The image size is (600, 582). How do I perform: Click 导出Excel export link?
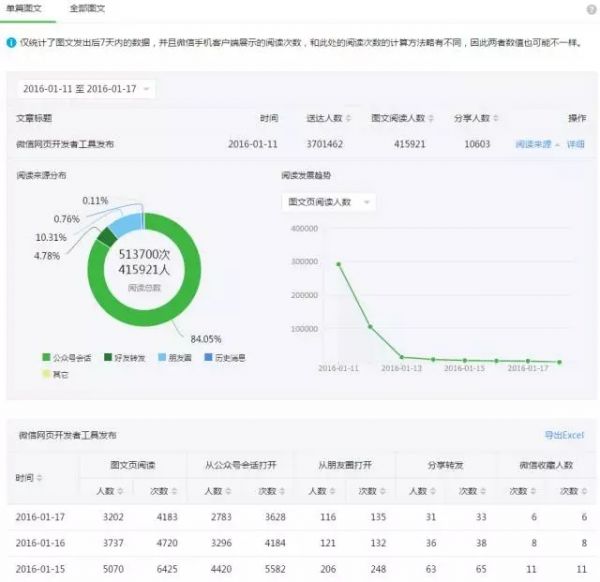(564, 435)
